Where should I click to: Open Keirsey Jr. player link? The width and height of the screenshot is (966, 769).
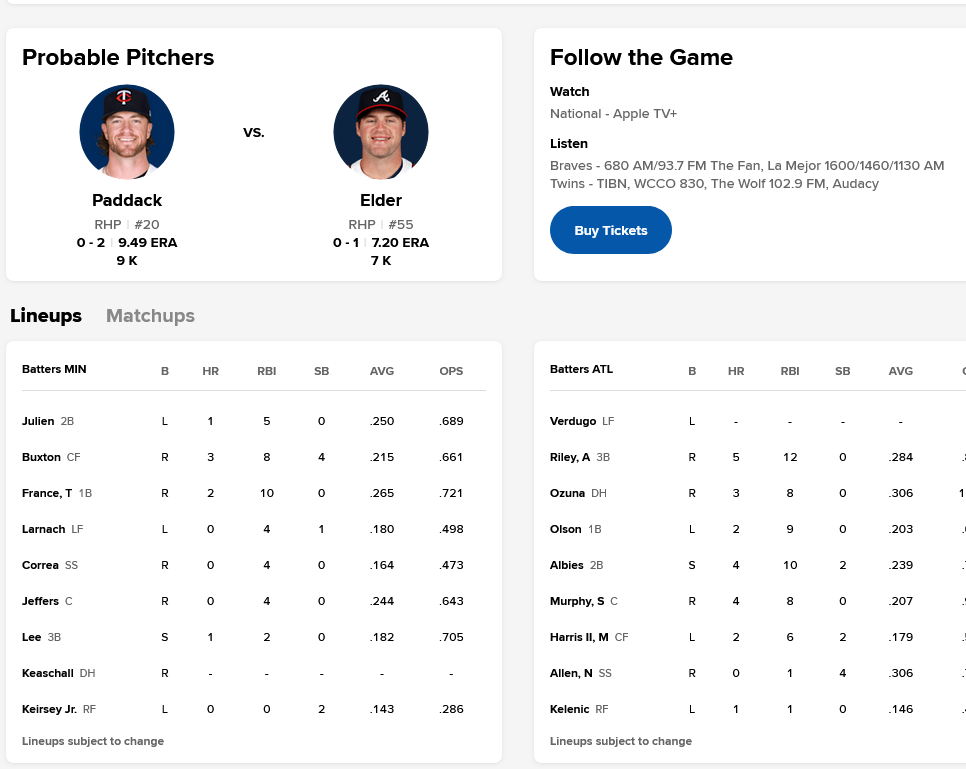coord(49,709)
